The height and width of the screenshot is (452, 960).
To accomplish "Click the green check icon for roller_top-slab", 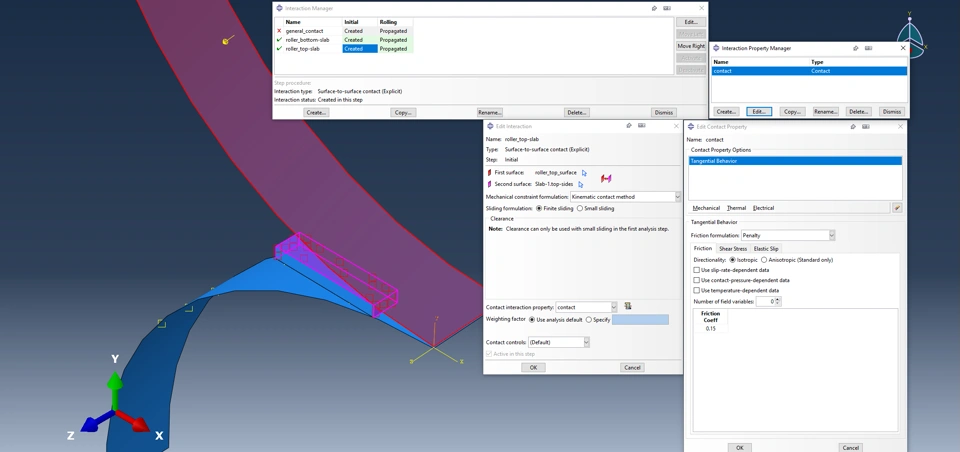I will tap(279, 49).
